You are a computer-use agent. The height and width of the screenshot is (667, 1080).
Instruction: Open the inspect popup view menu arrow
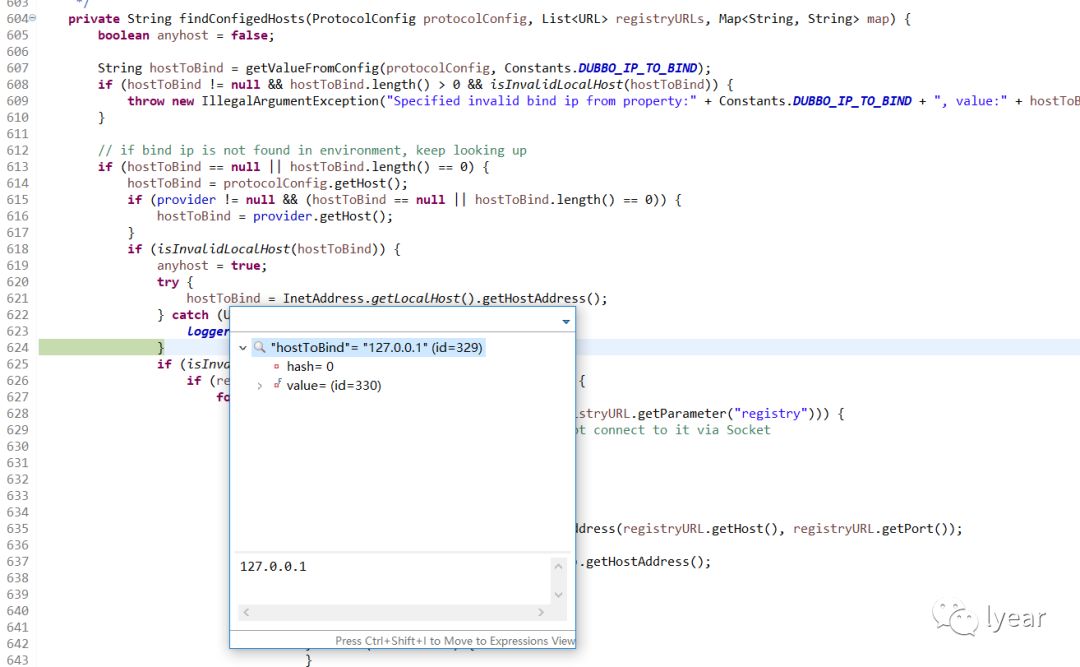566,321
